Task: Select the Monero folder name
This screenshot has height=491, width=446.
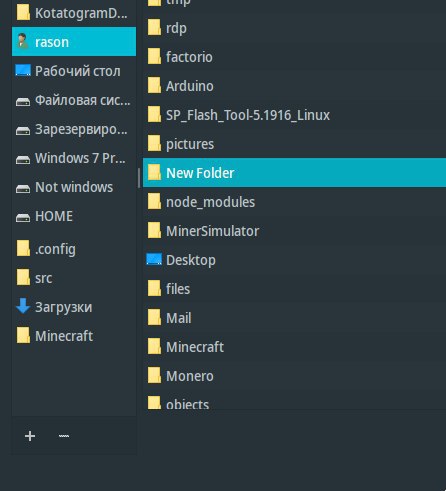Action: pos(190,376)
